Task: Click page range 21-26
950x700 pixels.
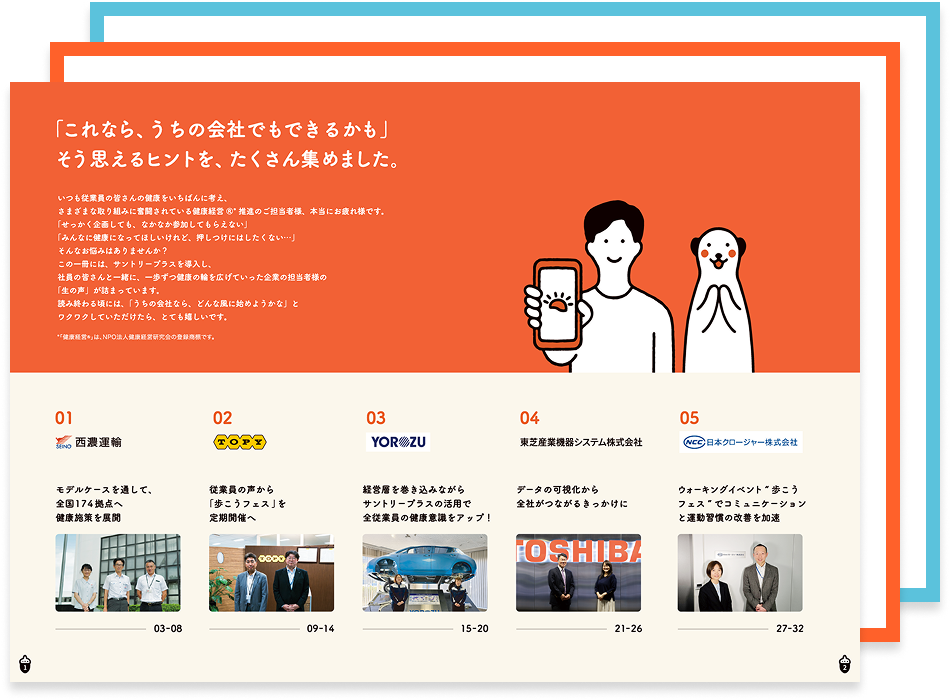Action: [x=628, y=628]
